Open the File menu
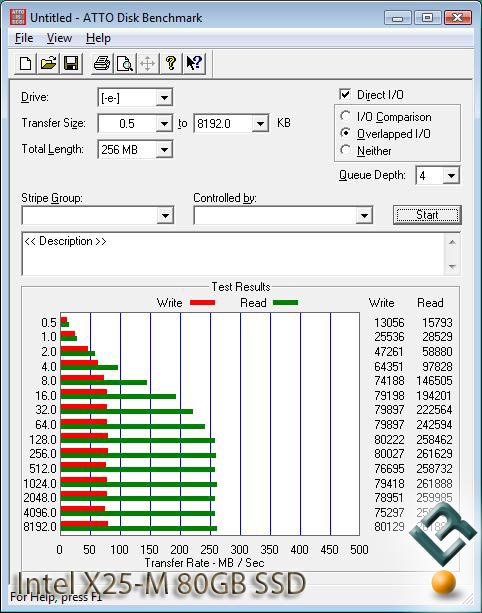The image size is (482, 613). click(24, 38)
